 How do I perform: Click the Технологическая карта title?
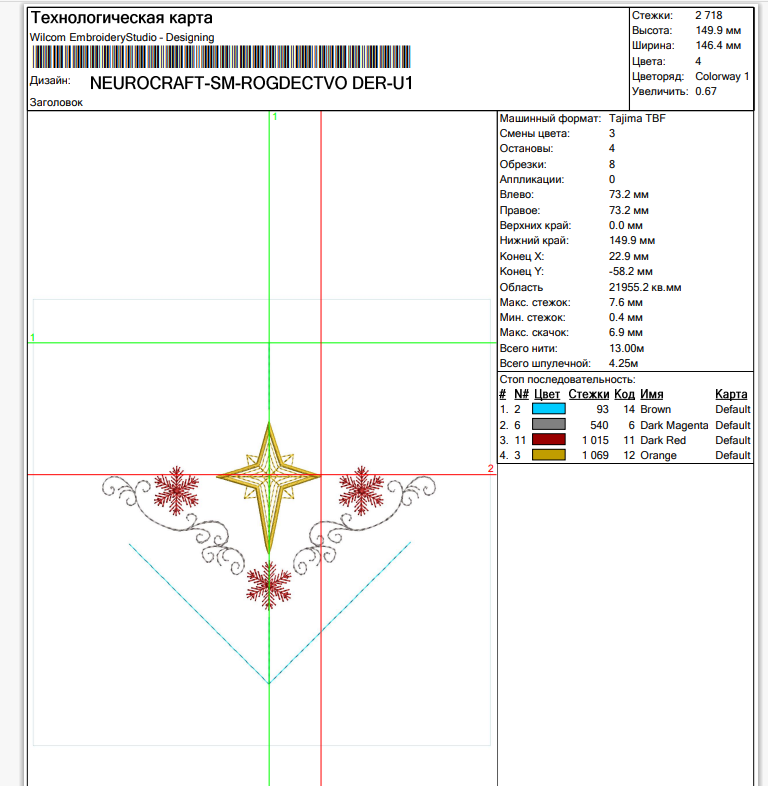(x=121, y=18)
